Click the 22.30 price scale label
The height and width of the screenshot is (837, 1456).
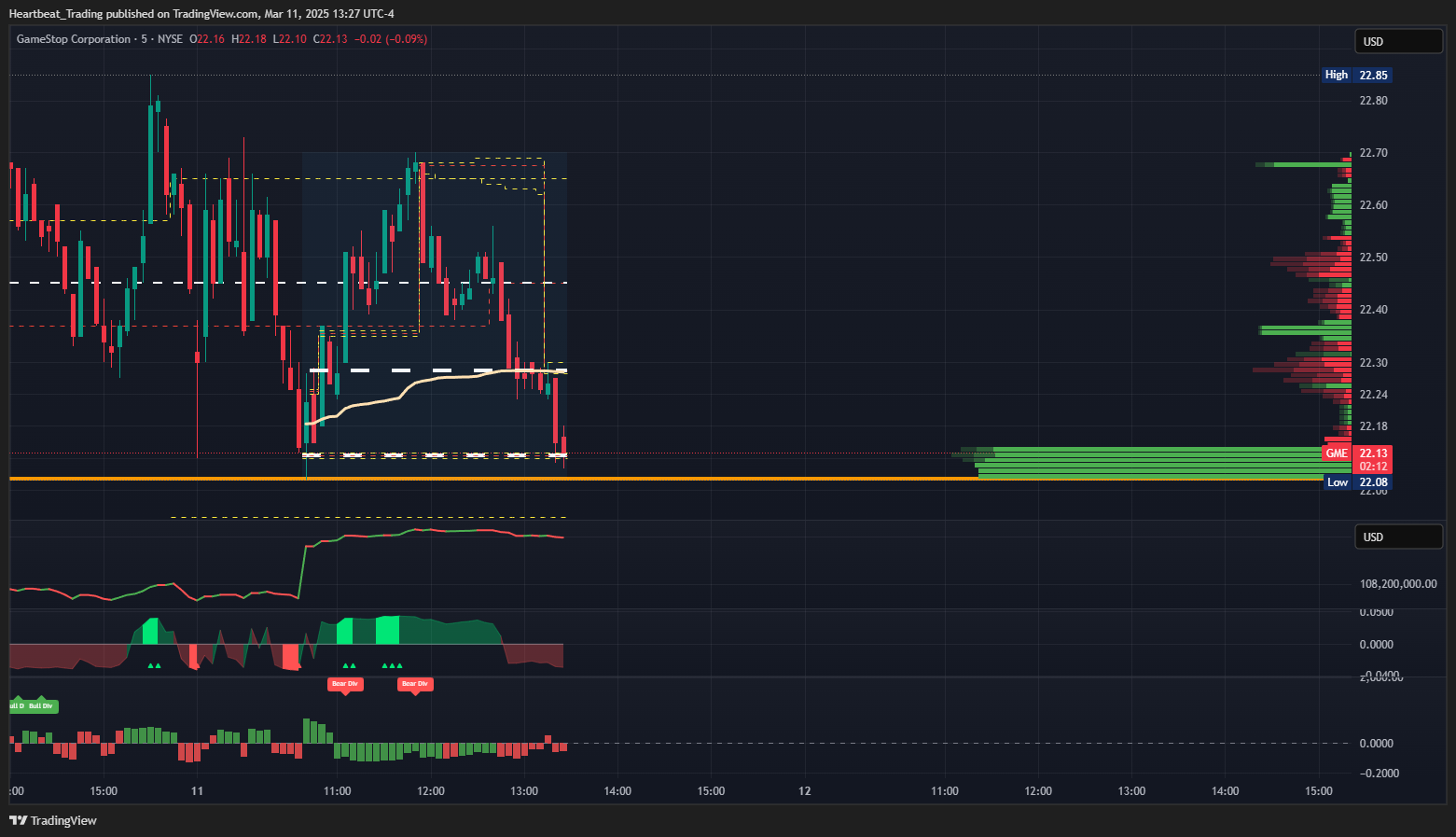(1373, 363)
